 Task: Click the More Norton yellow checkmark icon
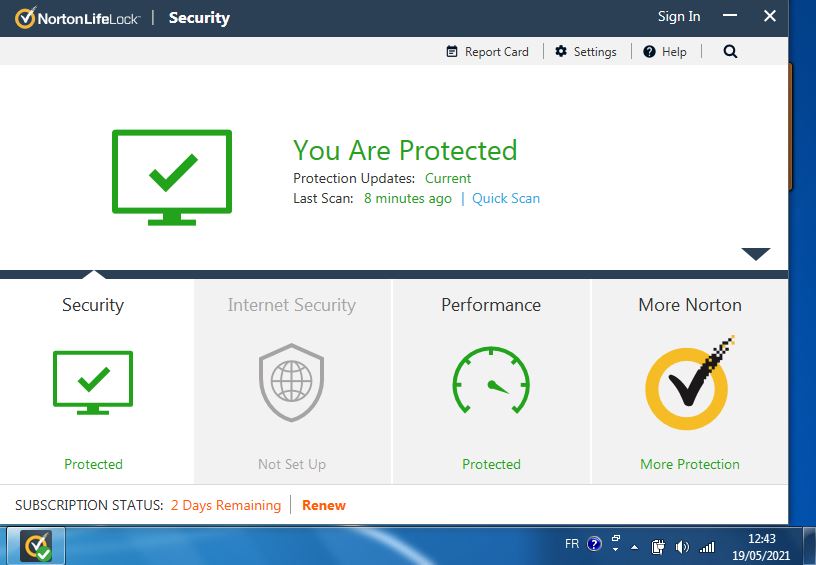point(689,383)
